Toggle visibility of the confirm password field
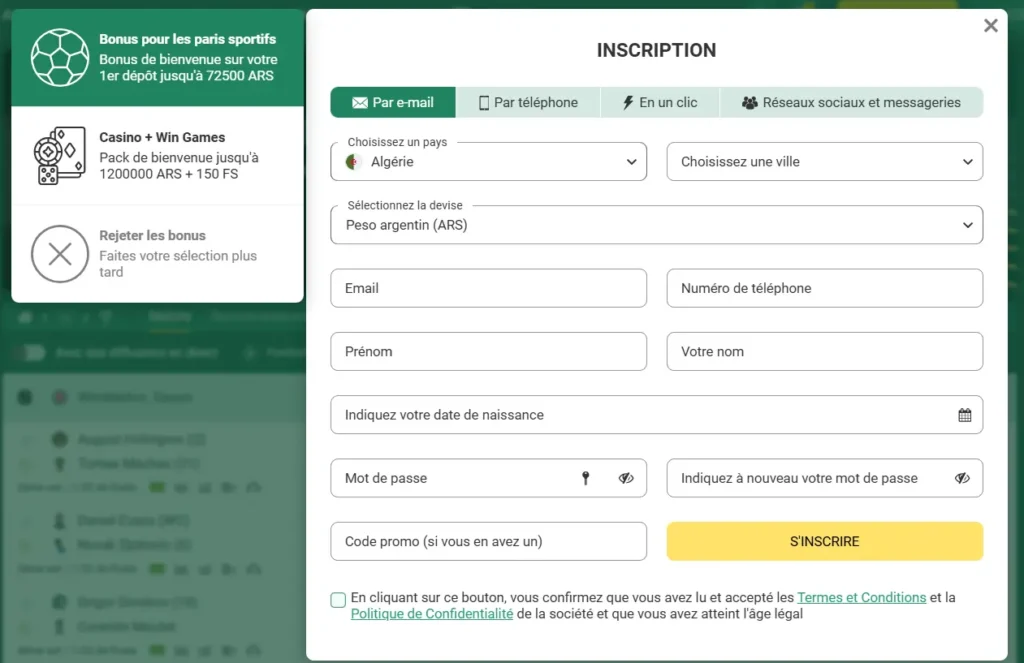 coord(962,478)
